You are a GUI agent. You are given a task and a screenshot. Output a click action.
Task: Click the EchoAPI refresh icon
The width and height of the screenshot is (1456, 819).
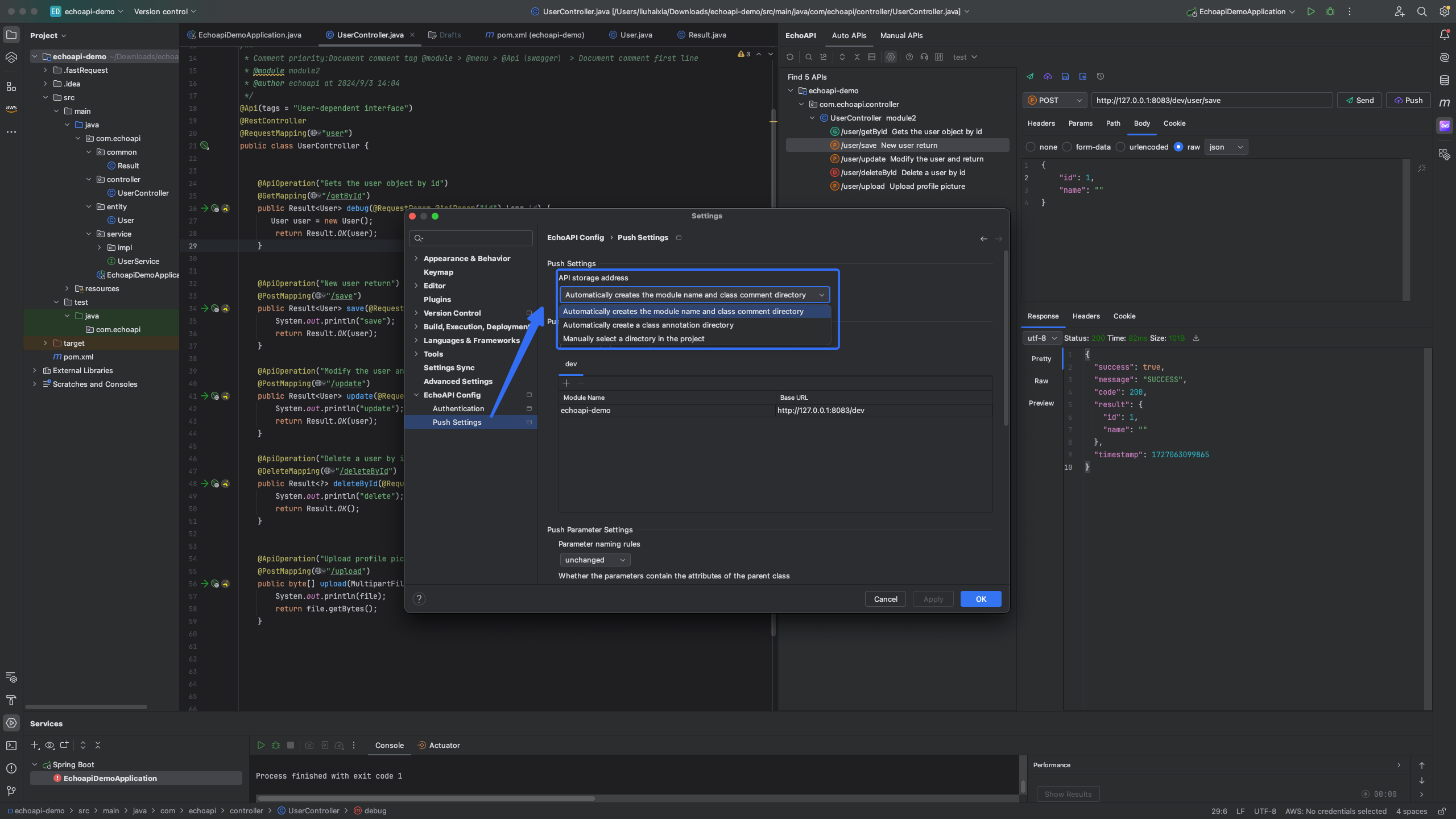tap(790, 57)
